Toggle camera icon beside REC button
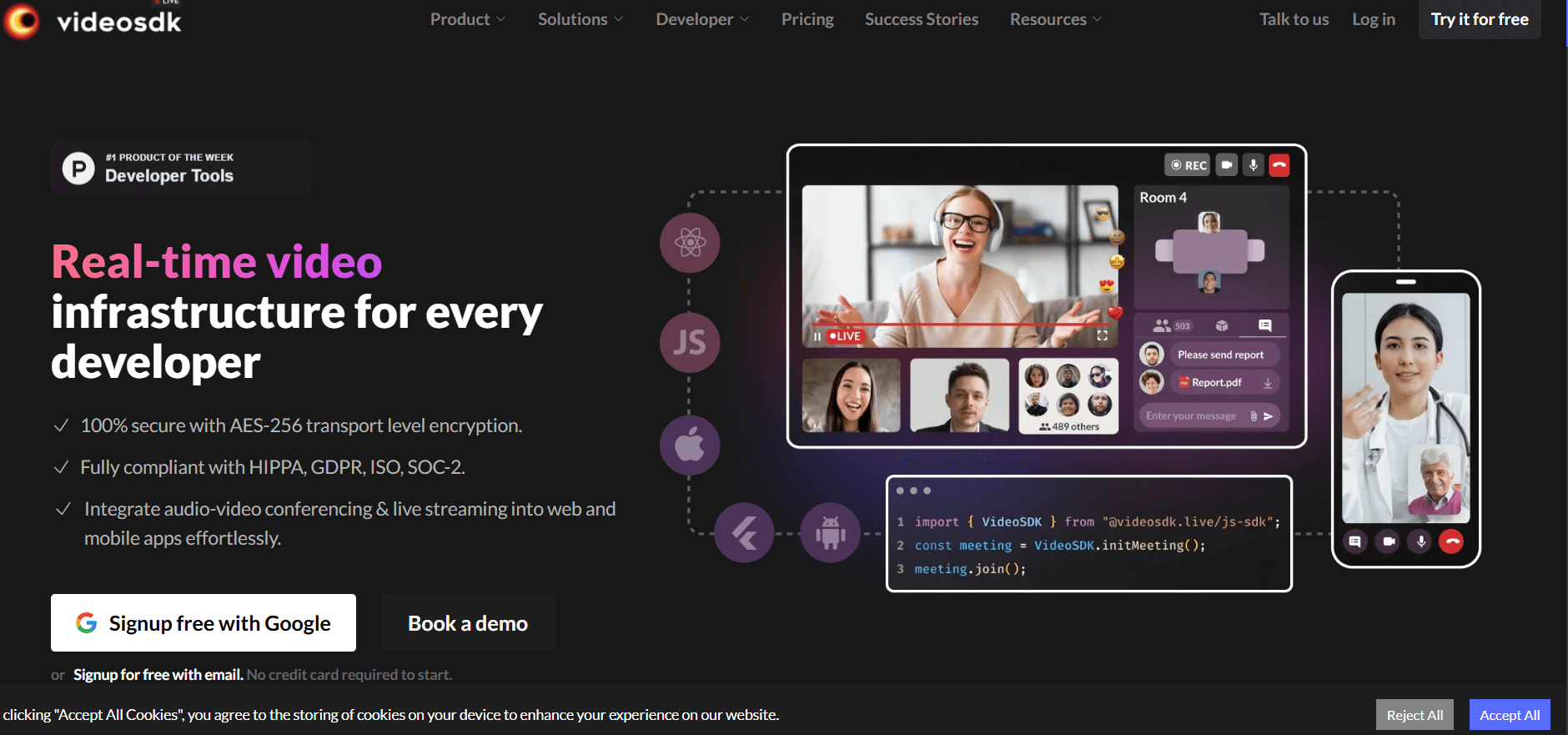The image size is (1568, 735). point(1226,165)
